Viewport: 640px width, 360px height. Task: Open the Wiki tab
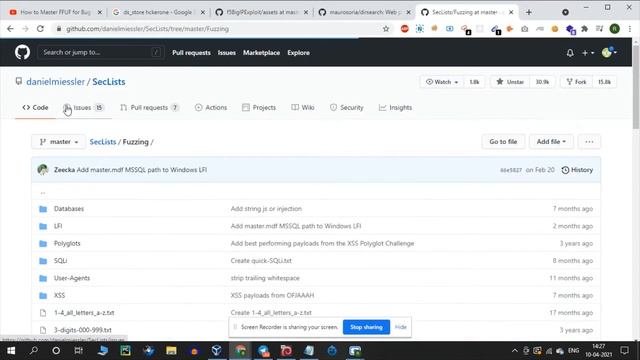coord(303,107)
